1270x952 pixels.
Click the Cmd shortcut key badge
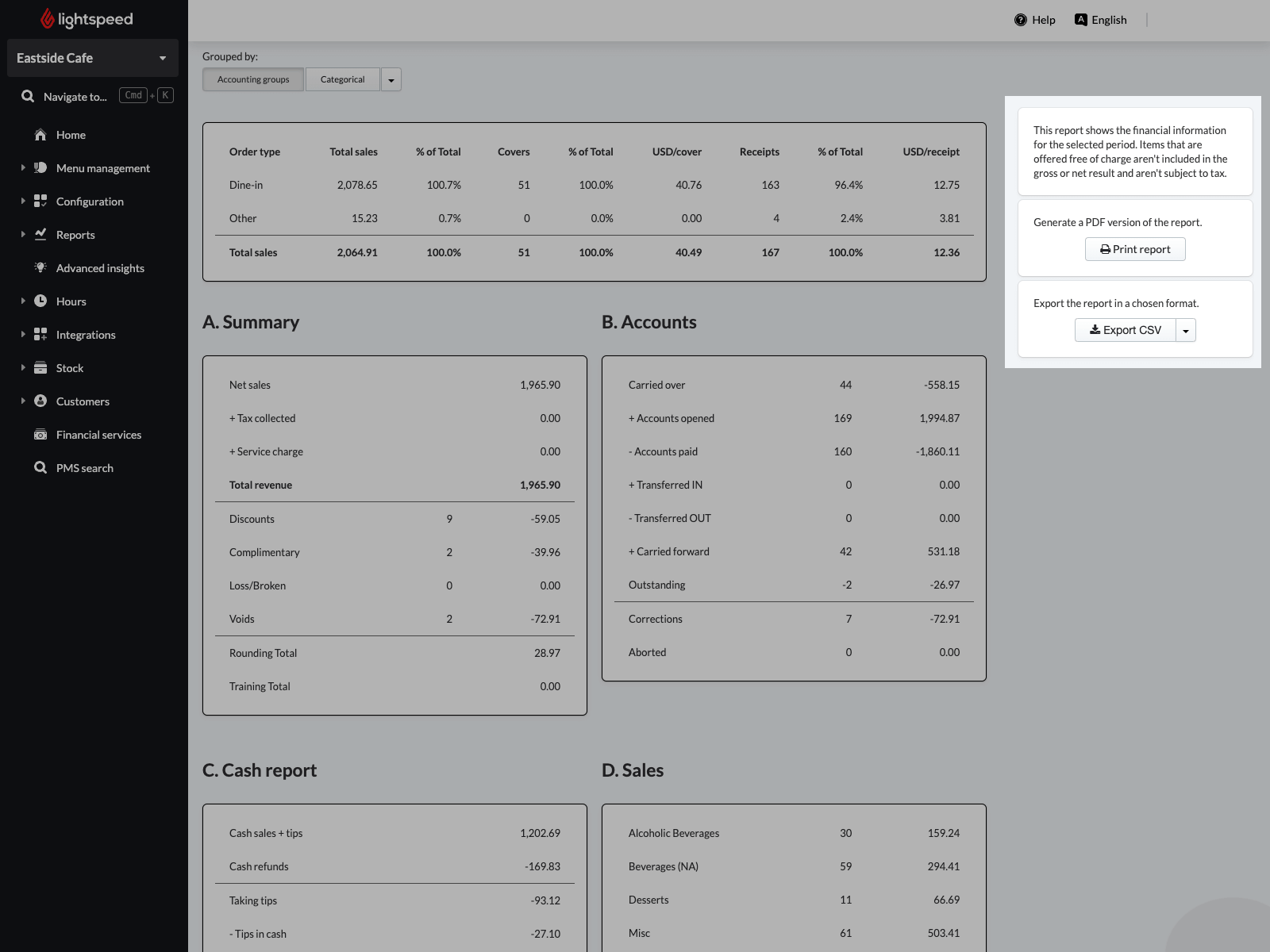[133, 95]
